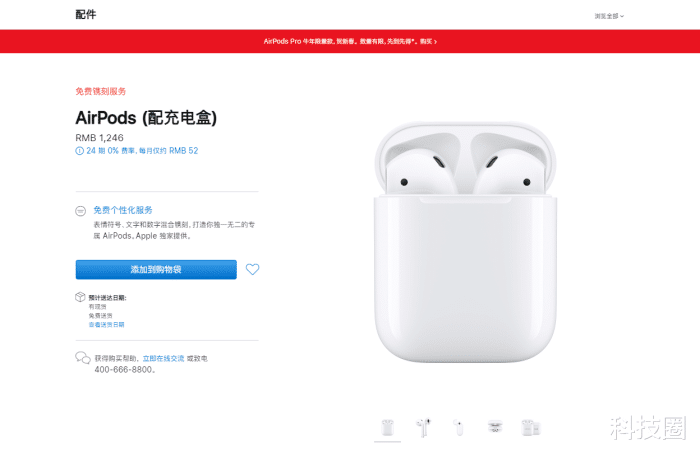Add AirPods to favorites with heart icon
The image size is (700, 457).
click(x=252, y=269)
